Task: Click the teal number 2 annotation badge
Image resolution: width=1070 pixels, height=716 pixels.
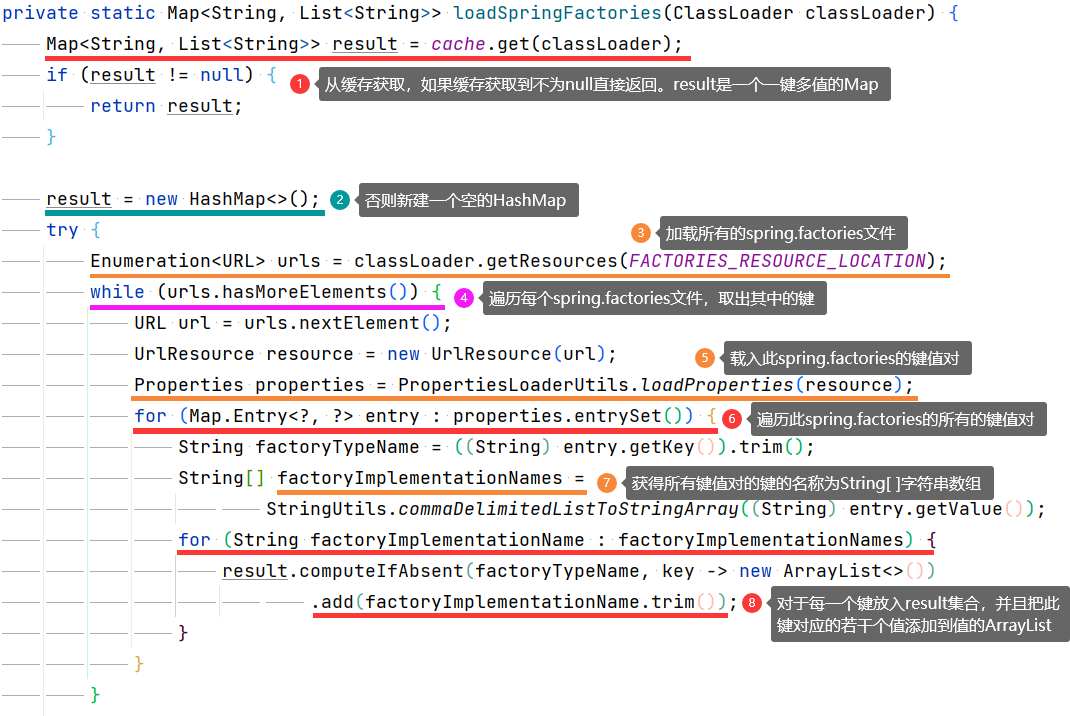Action: click(x=340, y=200)
